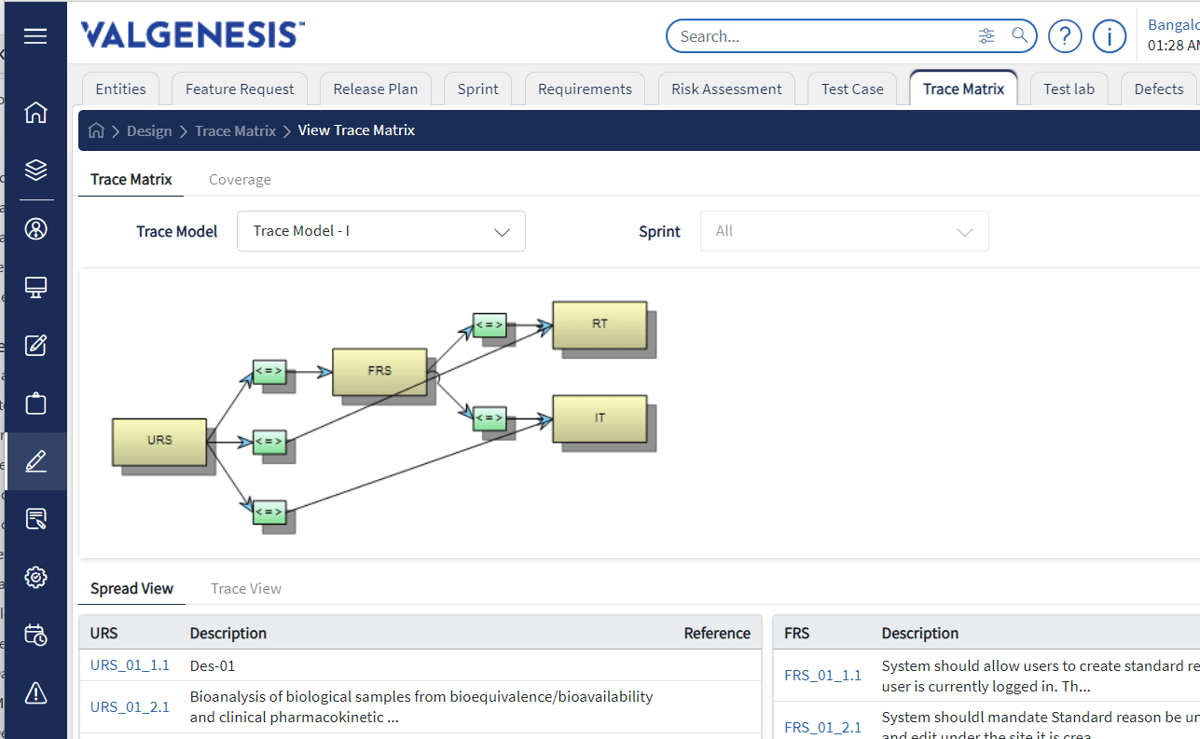This screenshot has height=739, width=1200.
Task: Click the help question mark icon
Action: [x=1065, y=35]
